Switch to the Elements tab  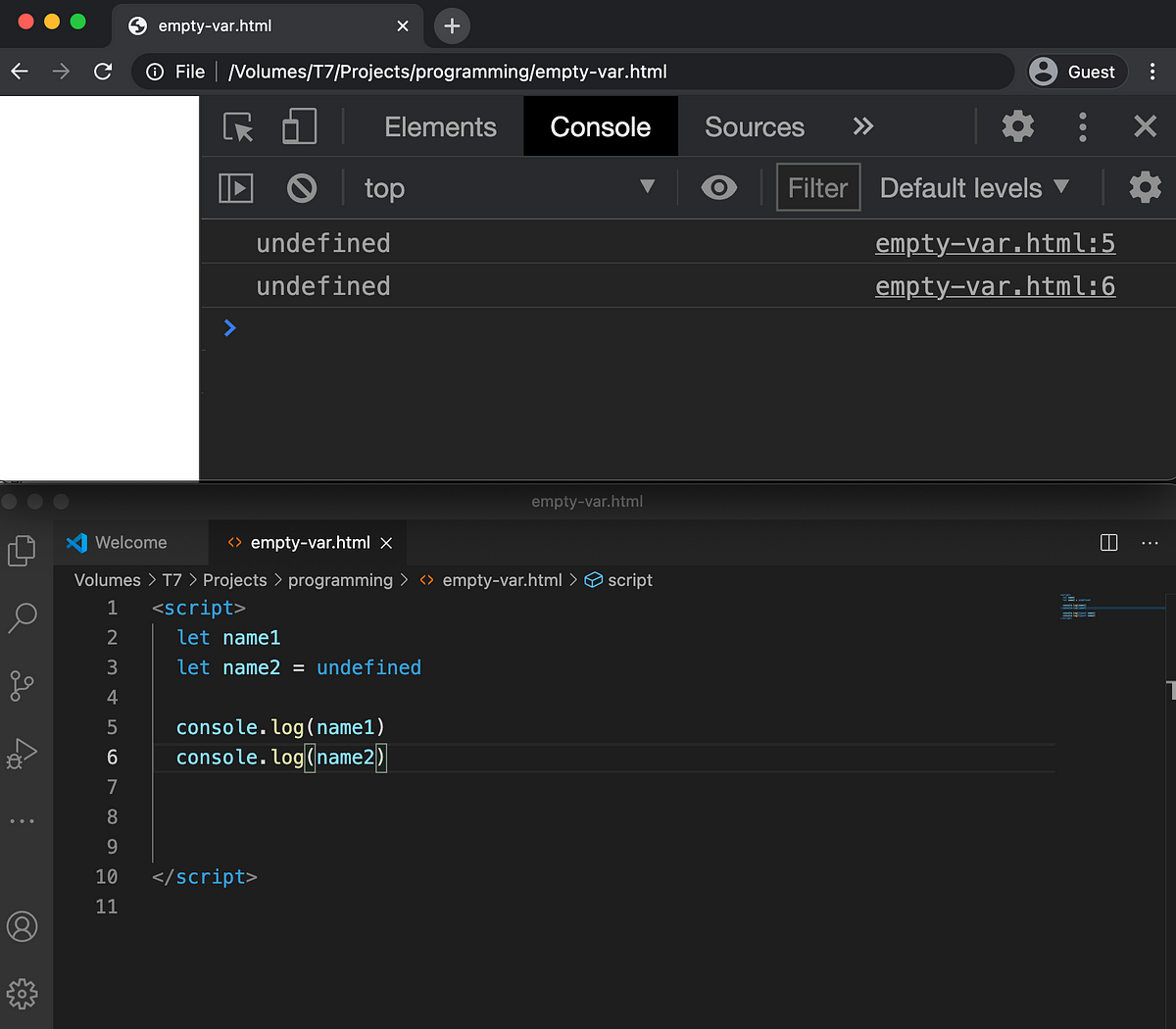(x=440, y=127)
